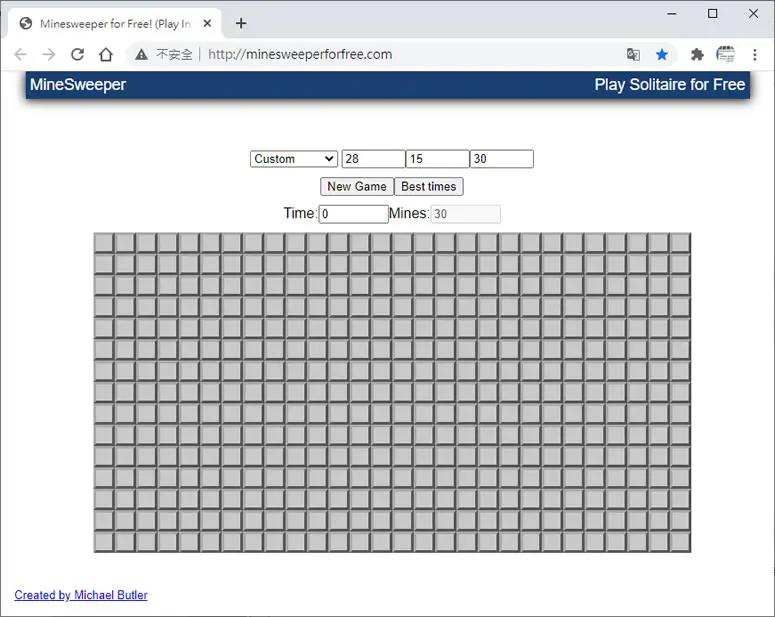Reveal the bottom-right corner minefield cell
This screenshot has height=617, width=775.
tap(681, 542)
